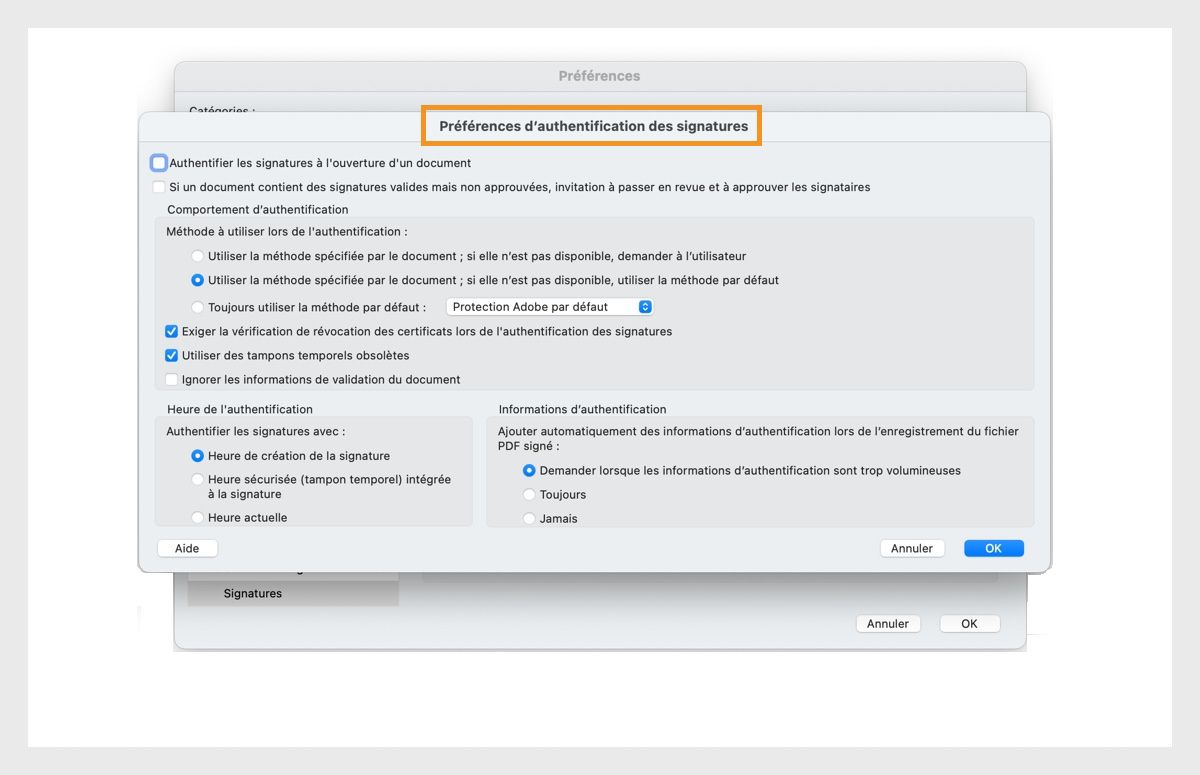Choose "Toujours utiliser la méthode par défaut"
1200x775 pixels.
(197, 307)
